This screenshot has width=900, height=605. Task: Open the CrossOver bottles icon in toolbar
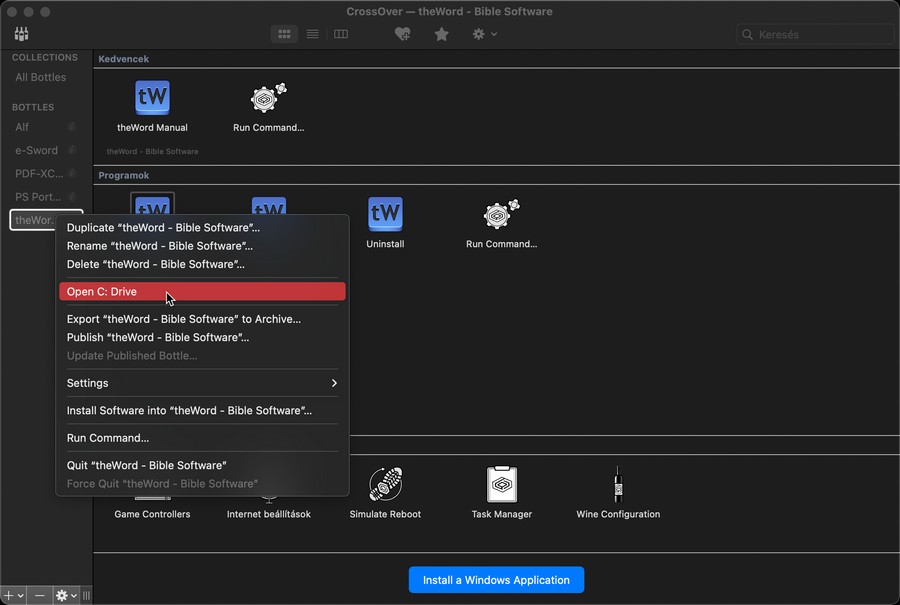click(x=22, y=34)
